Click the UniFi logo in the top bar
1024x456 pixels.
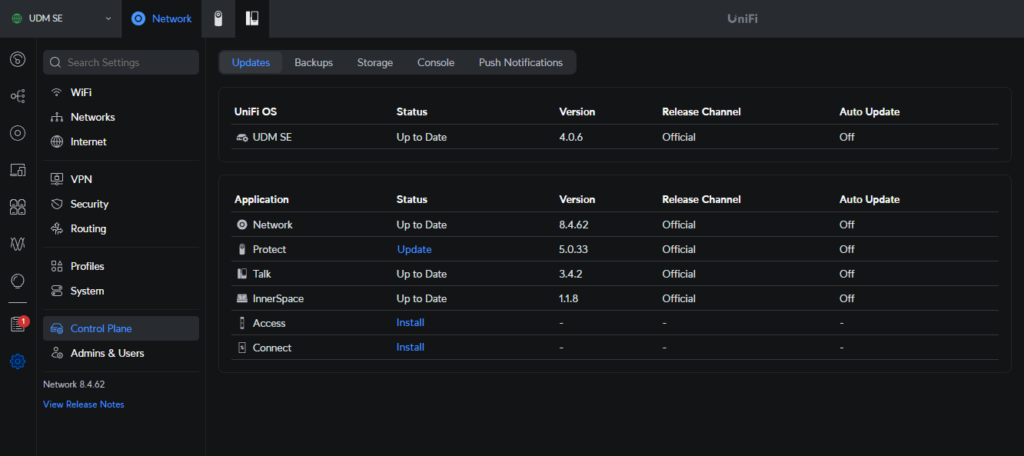(x=743, y=19)
